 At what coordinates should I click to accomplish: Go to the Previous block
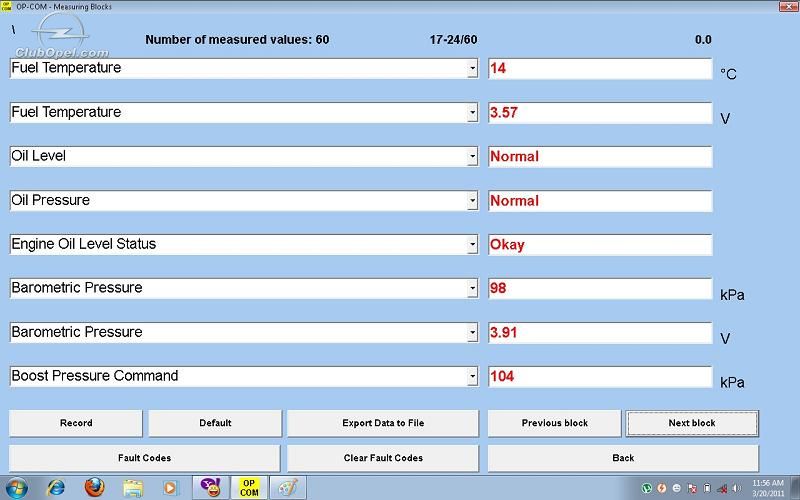click(555, 423)
